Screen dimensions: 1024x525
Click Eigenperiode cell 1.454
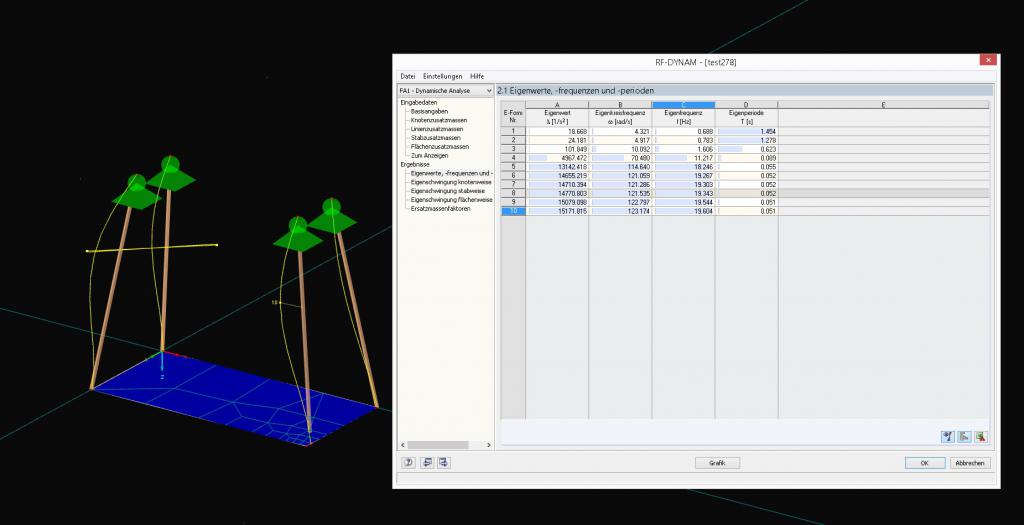coord(746,131)
